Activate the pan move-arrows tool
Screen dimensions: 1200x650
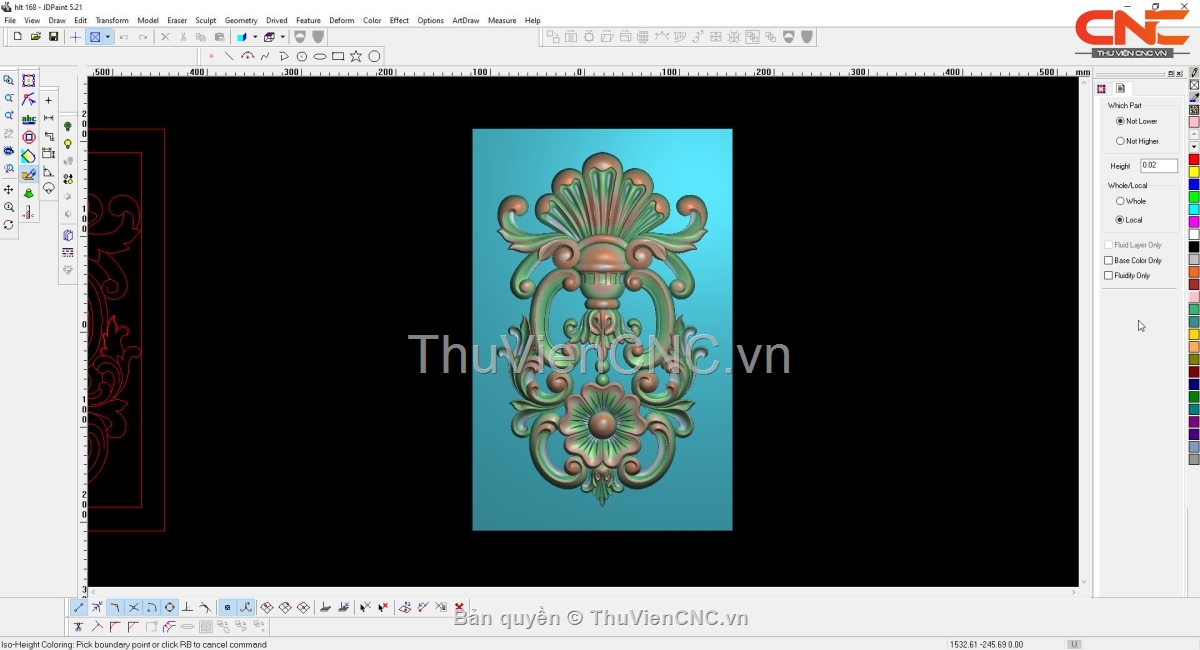[x=9, y=190]
